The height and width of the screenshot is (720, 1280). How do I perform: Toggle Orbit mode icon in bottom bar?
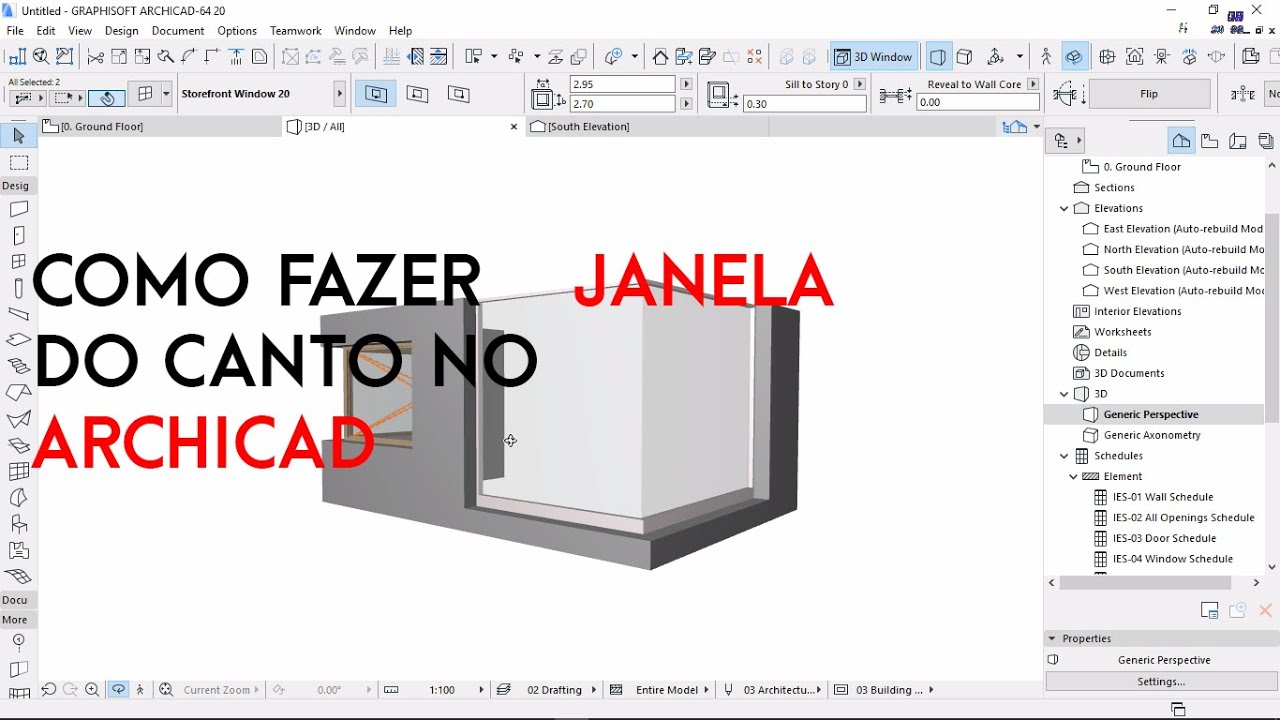click(x=118, y=690)
